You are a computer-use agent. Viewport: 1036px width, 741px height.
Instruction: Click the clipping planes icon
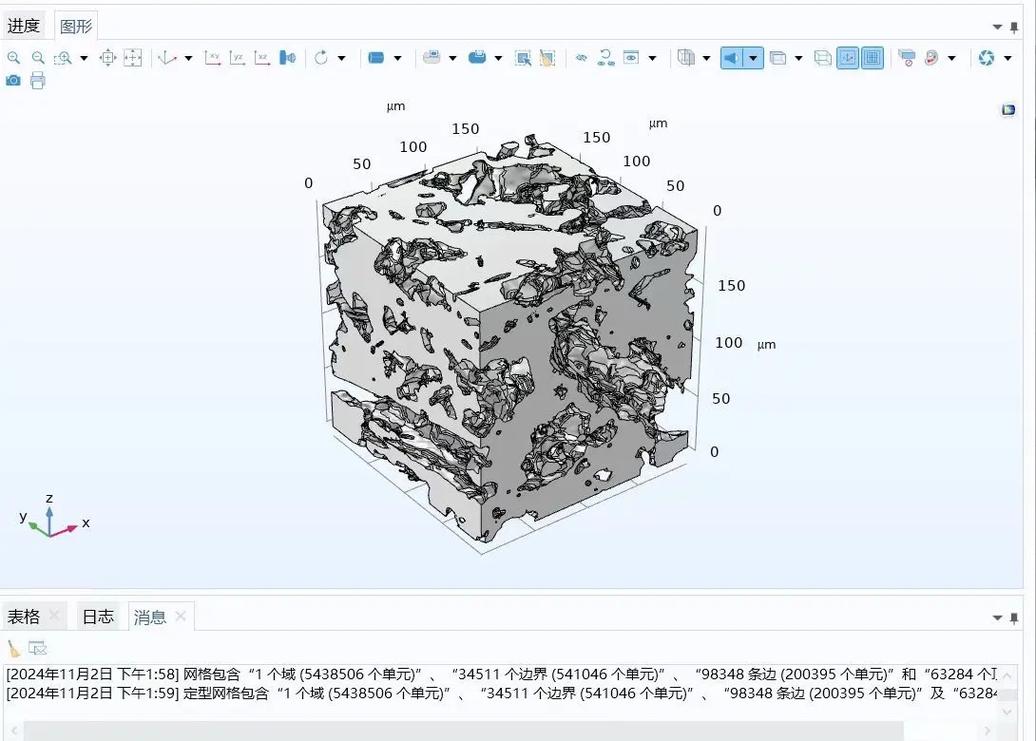(686, 58)
